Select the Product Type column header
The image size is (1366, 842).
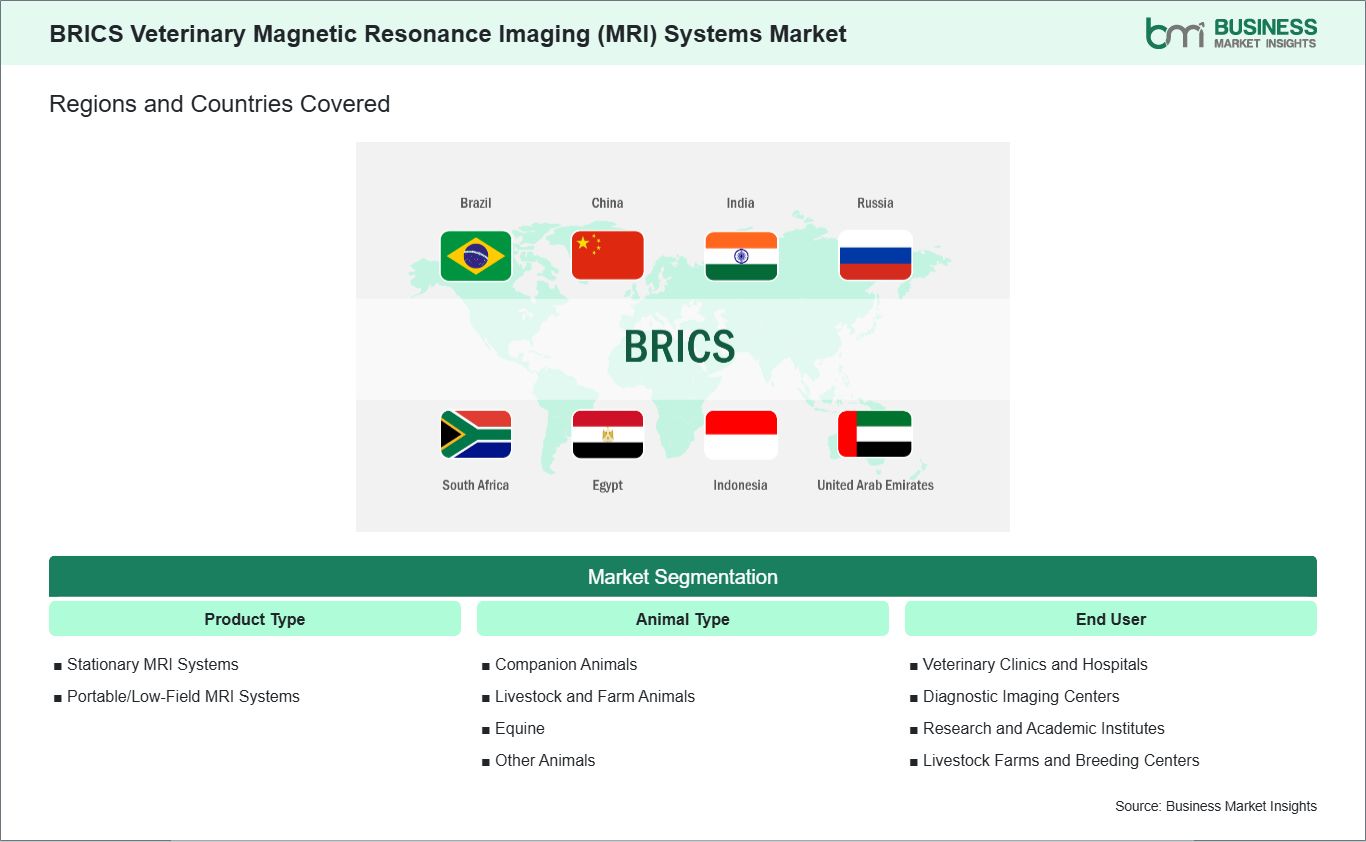(x=255, y=619)
